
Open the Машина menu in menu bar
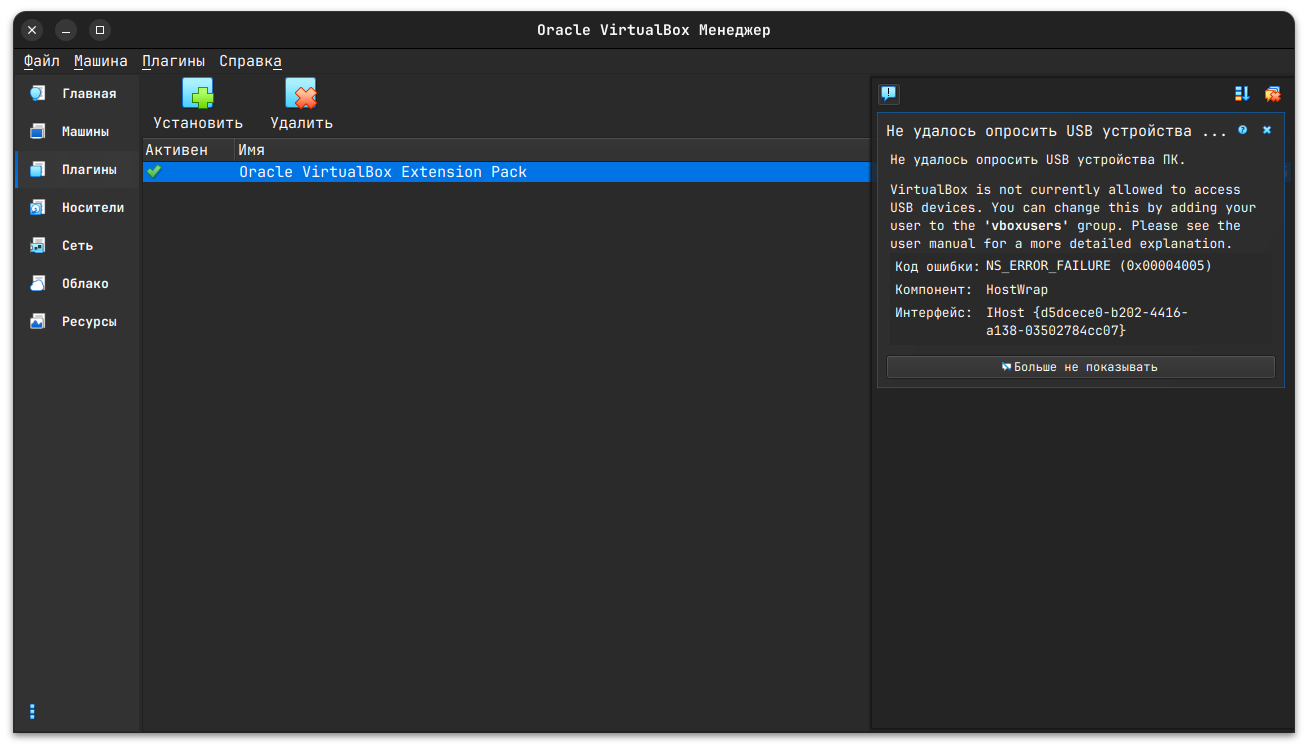point(100,61)
